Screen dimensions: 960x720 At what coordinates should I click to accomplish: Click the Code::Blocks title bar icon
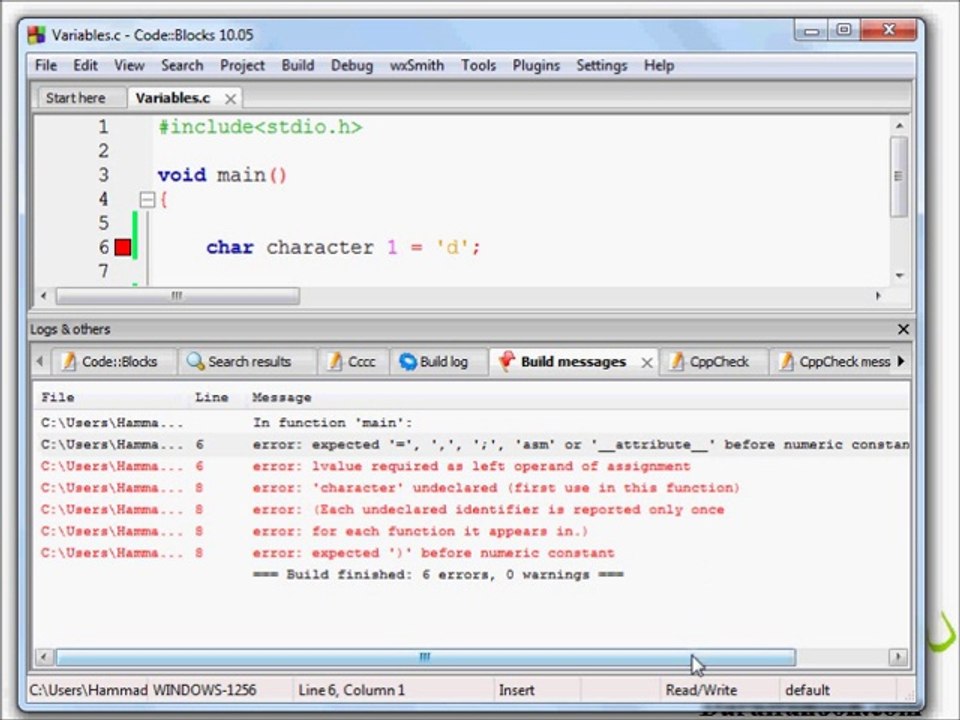click(x=37, y=35)
